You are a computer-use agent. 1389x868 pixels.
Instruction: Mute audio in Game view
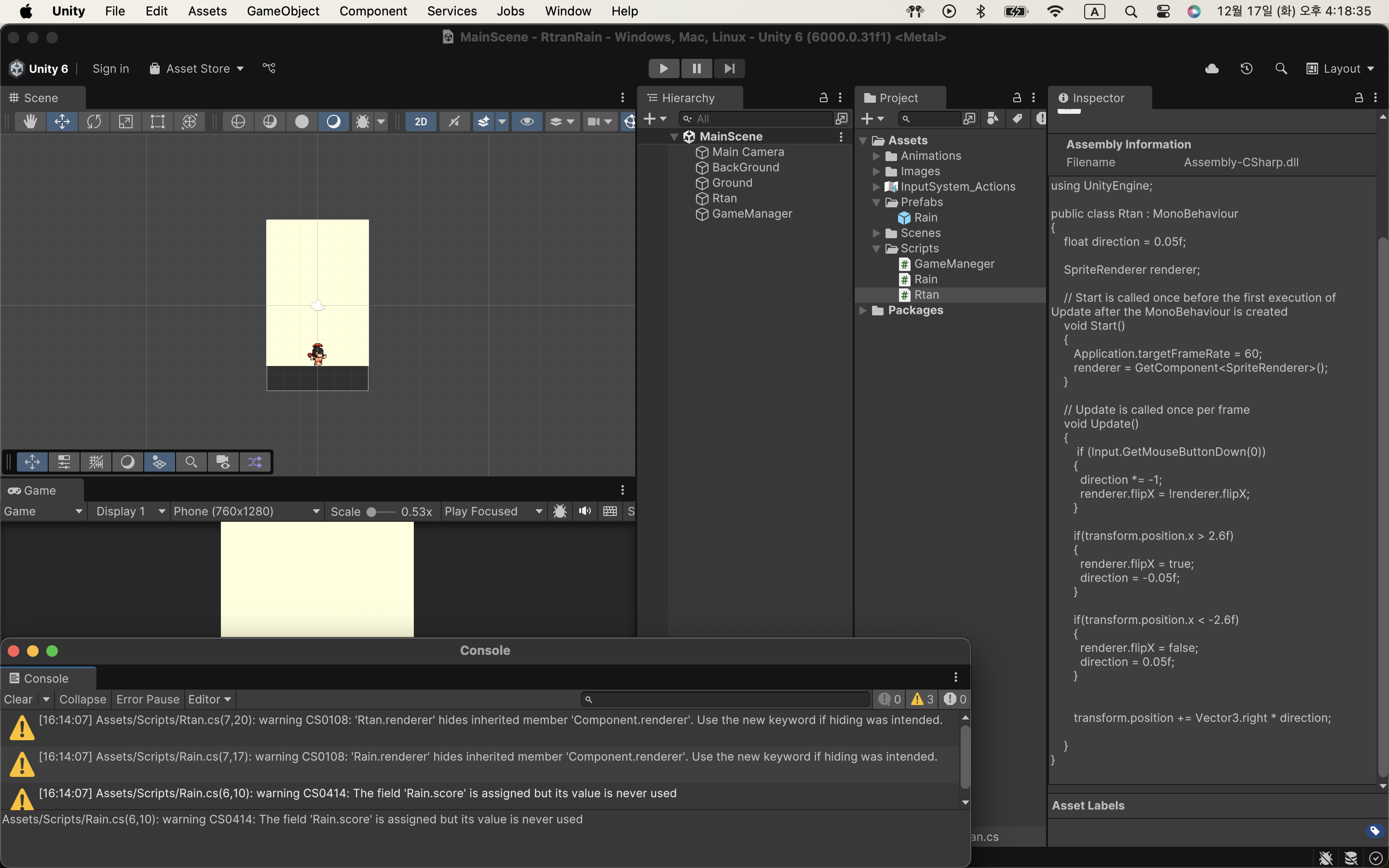585,511
